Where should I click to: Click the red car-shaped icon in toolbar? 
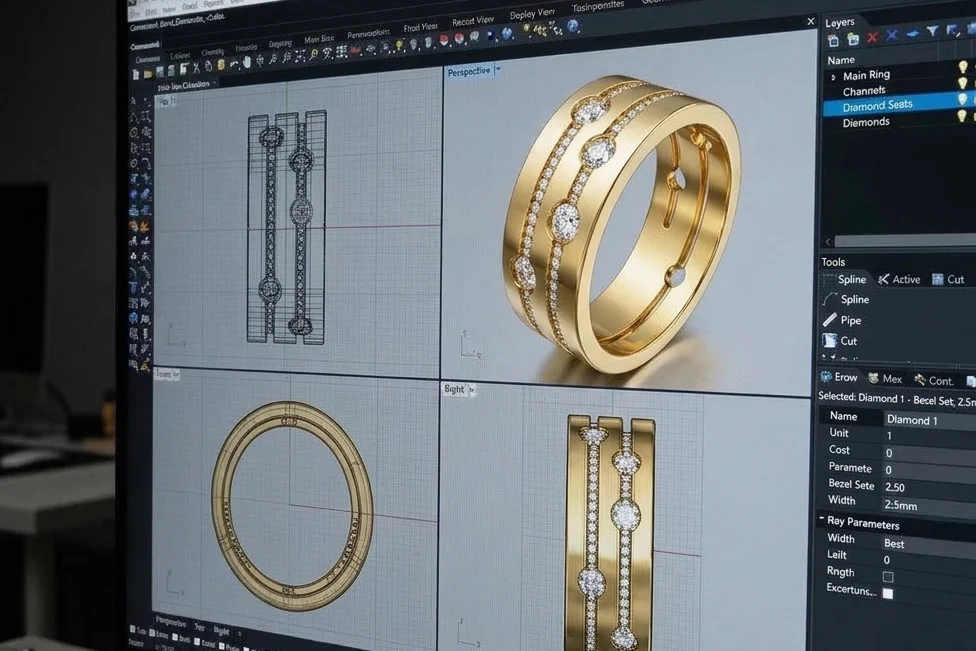357,50
